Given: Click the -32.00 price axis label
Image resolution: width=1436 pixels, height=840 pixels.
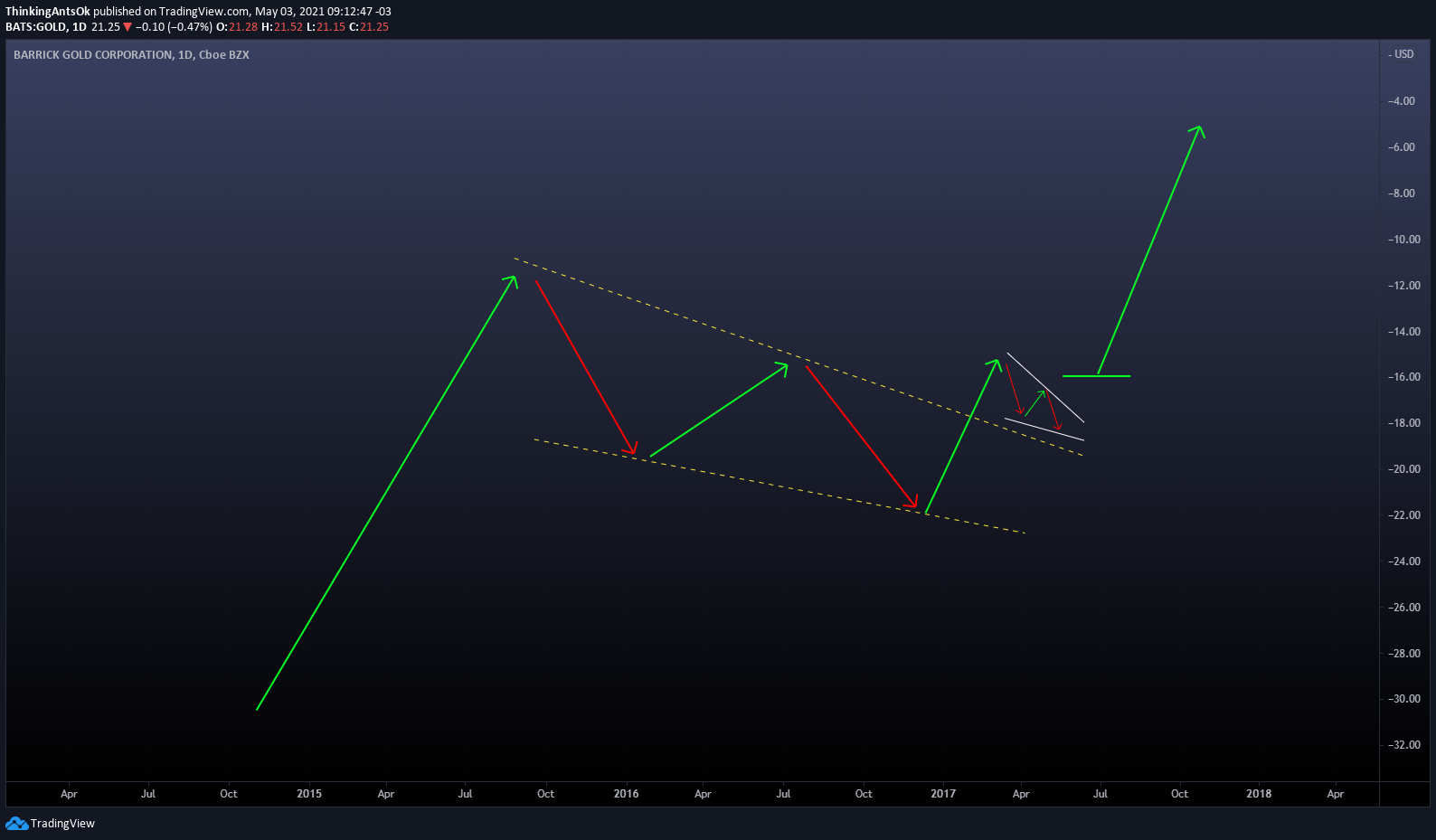Looking at the screenshot, I should tap(1404, 745).
